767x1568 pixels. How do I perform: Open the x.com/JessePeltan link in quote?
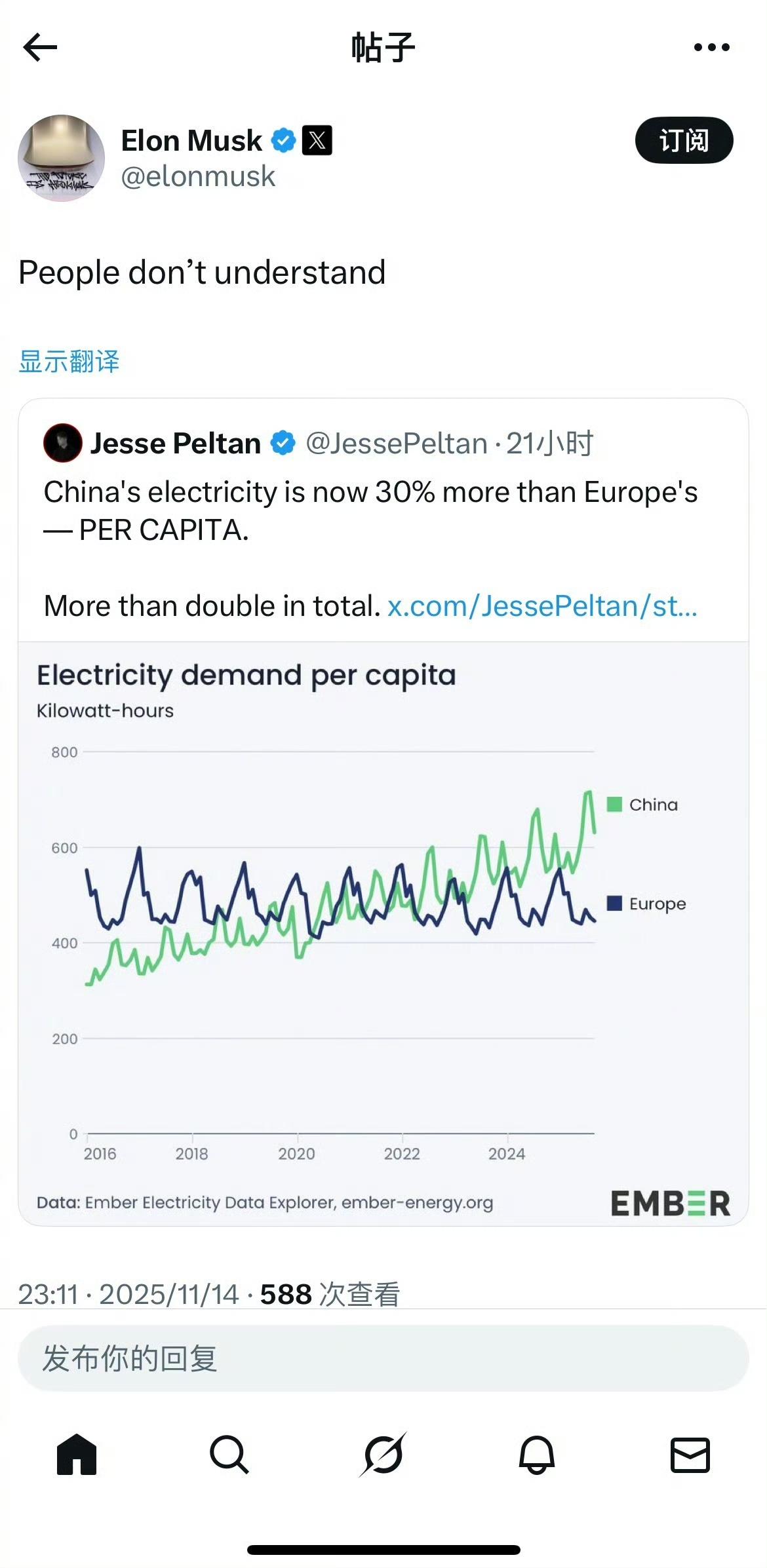(542, 606)
